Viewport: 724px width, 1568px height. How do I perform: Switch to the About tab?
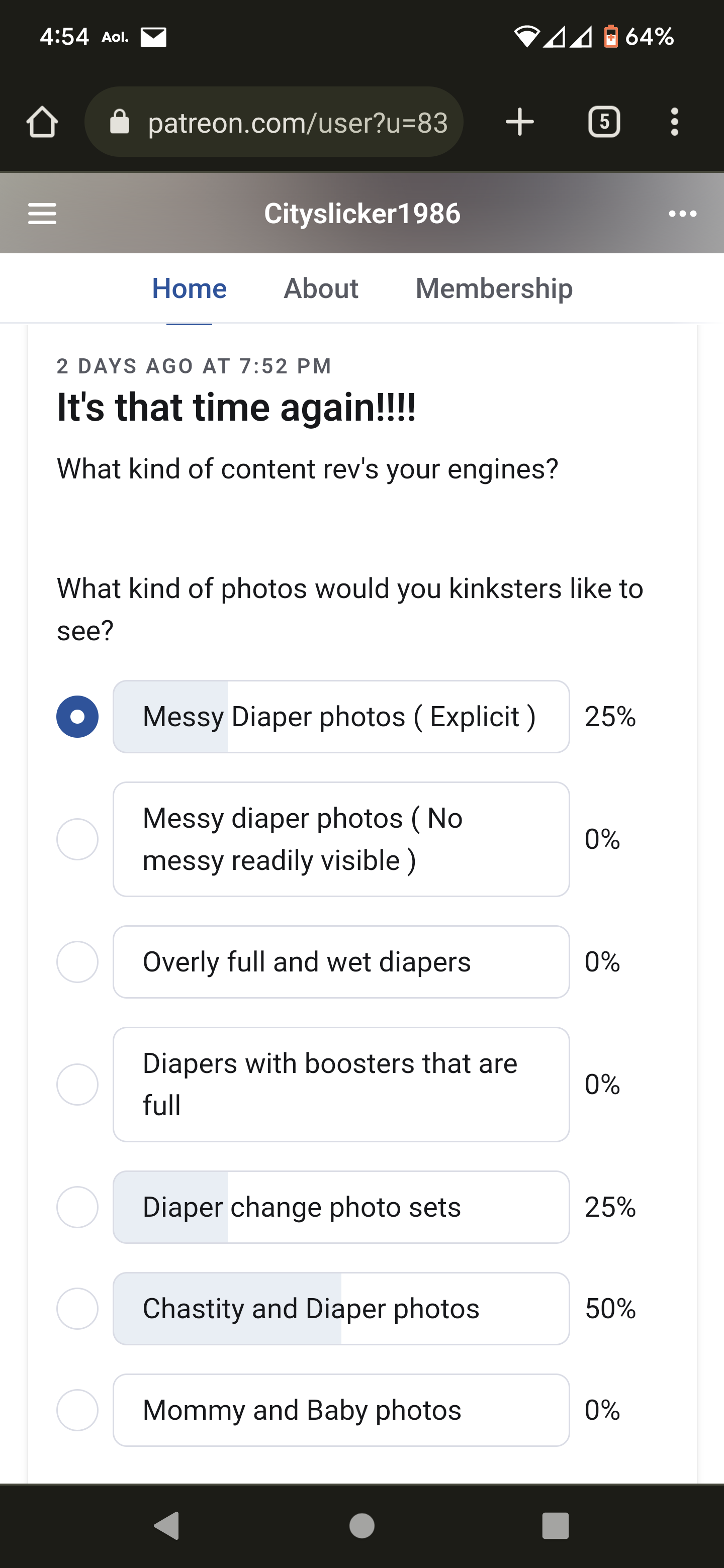[x=321, y=288]
